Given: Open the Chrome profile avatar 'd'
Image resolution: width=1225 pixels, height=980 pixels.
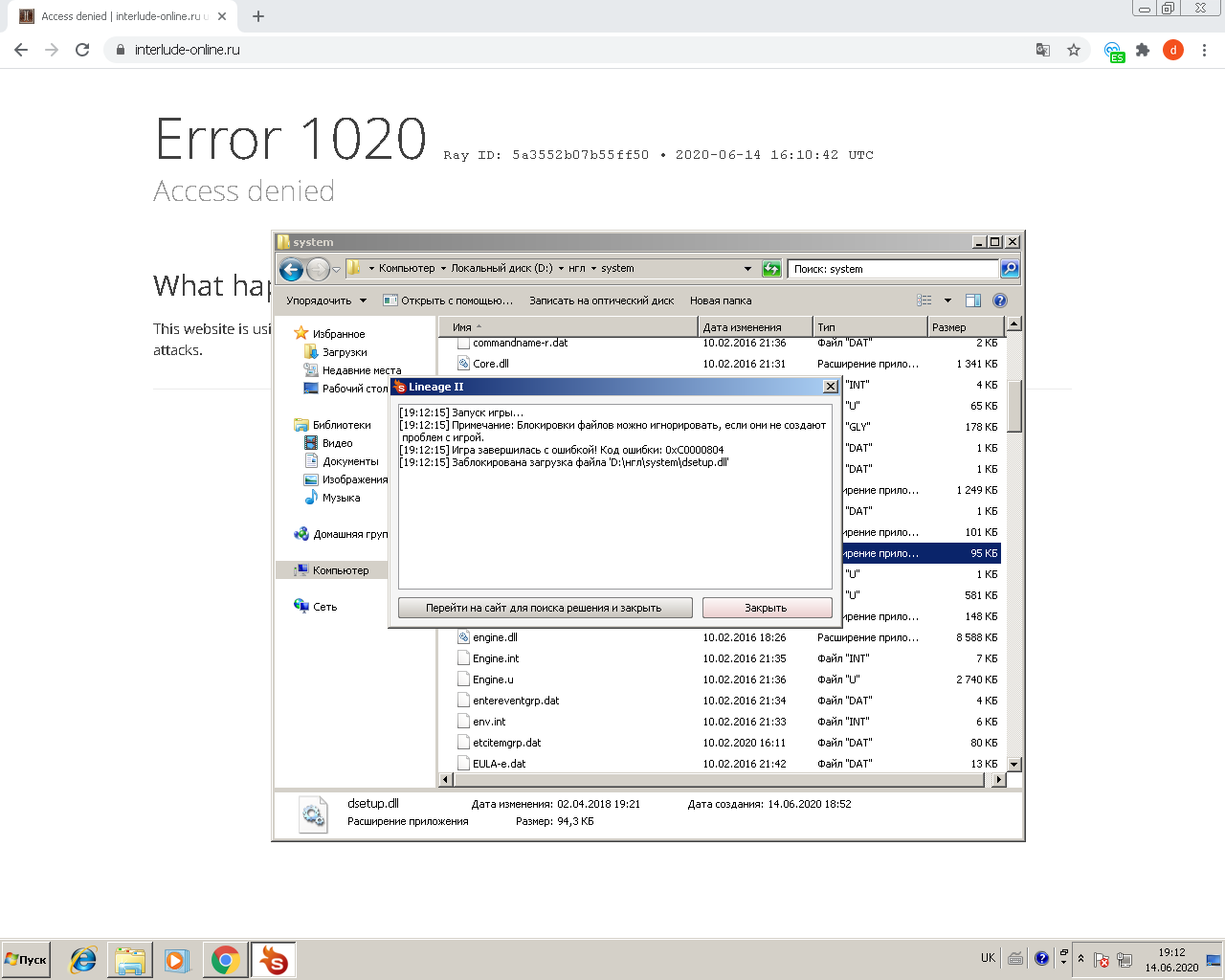Looking at the screenshot, I should click(1173, 50).
